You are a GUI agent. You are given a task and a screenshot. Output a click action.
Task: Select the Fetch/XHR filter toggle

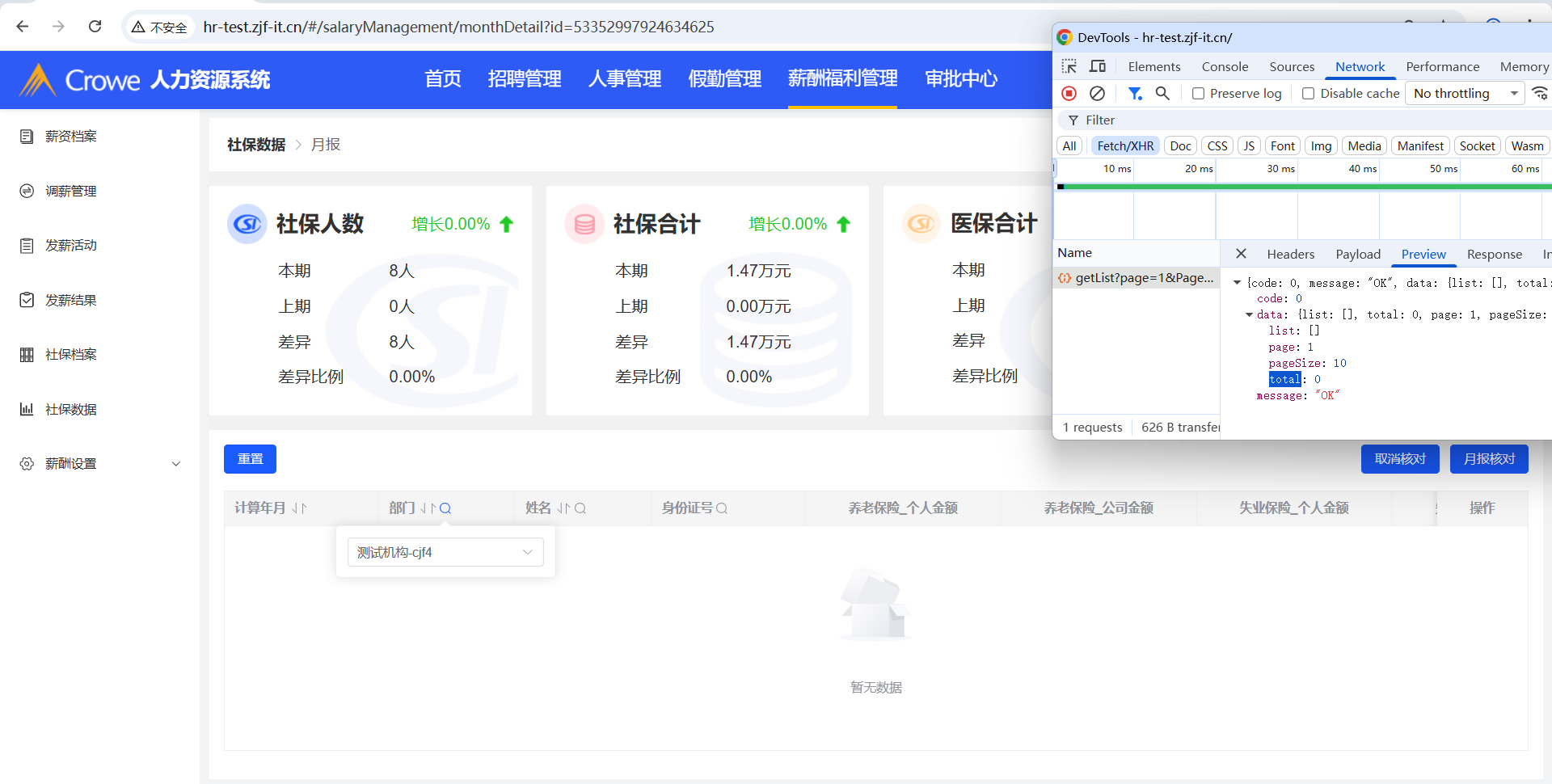click(x=1125, y=145)
